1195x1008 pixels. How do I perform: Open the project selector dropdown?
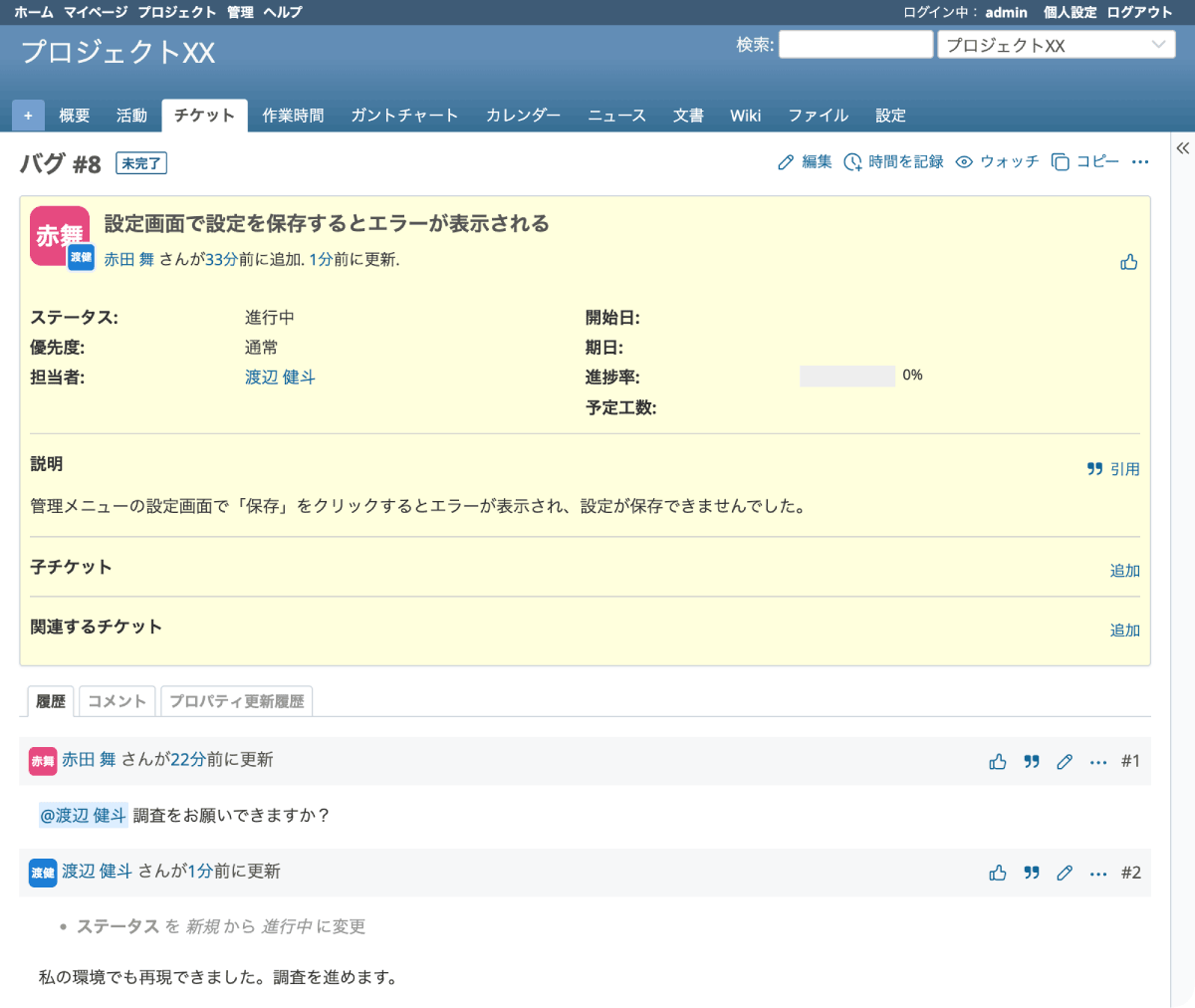1056,45
